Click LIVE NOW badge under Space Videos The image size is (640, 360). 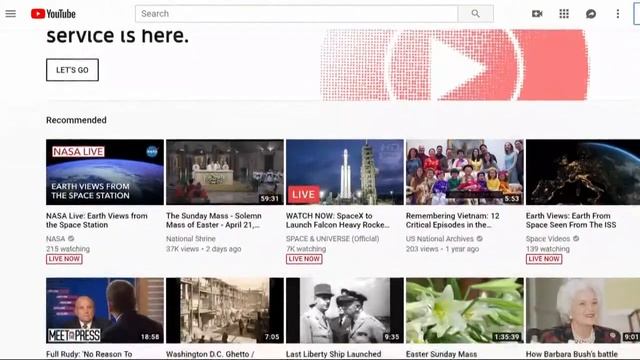tap(544, 259)
